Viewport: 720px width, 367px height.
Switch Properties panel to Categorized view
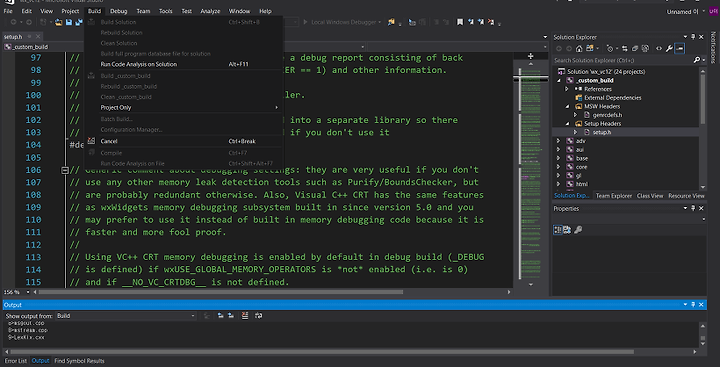coord(557,230)
